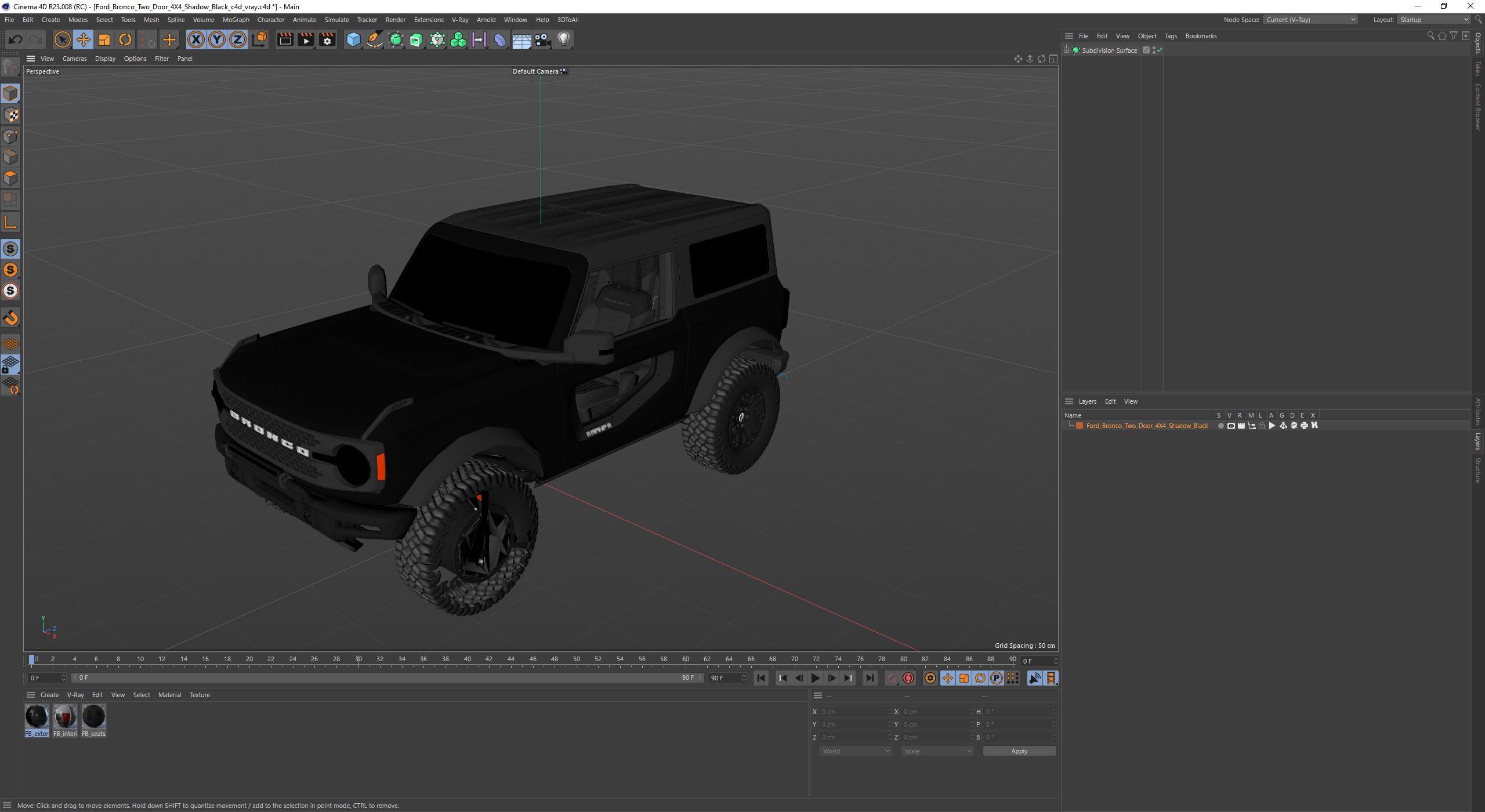Add a Light object

pos(563,39)
